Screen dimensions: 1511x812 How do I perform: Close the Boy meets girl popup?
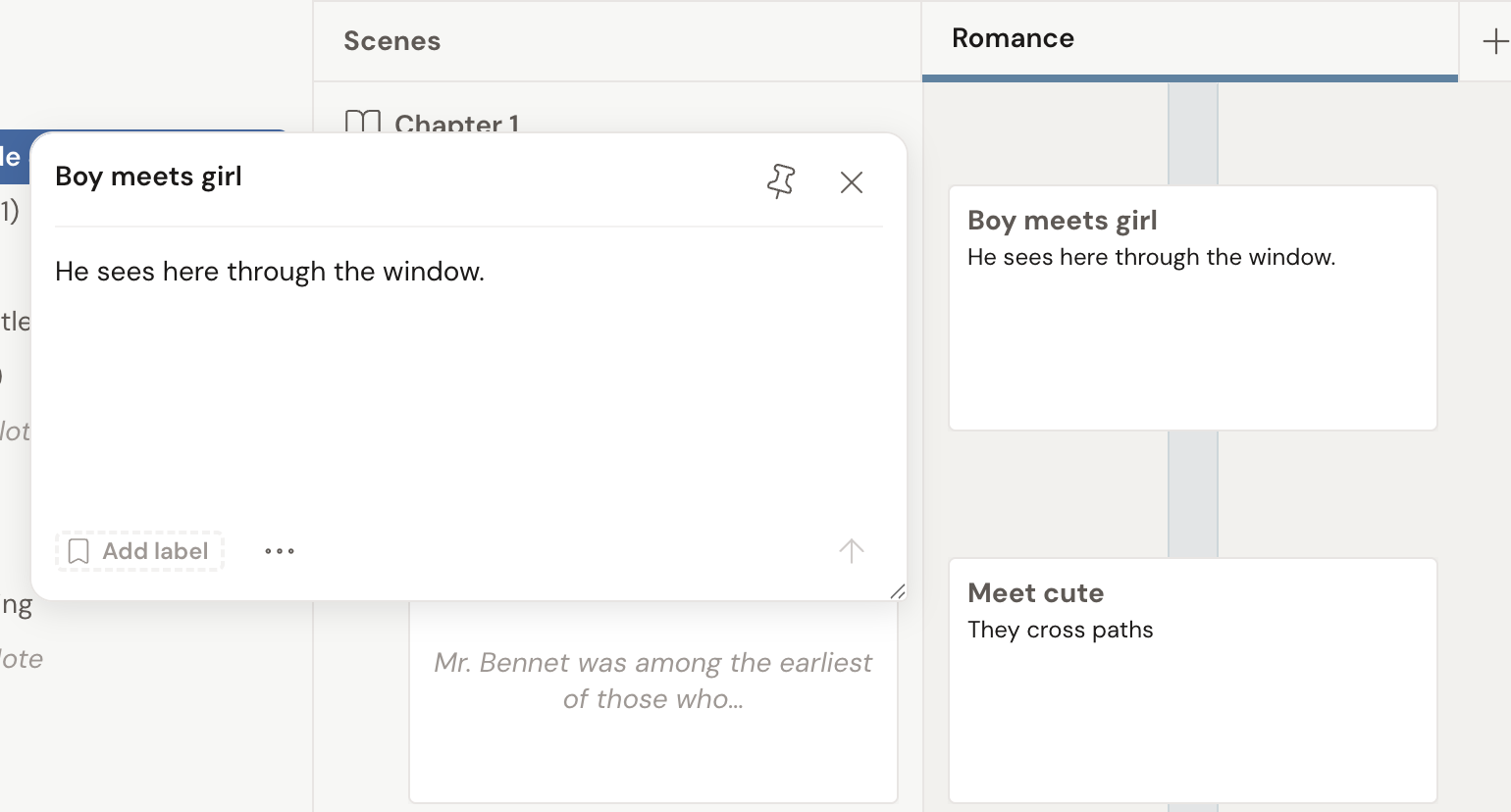click(x=852, y=182)
